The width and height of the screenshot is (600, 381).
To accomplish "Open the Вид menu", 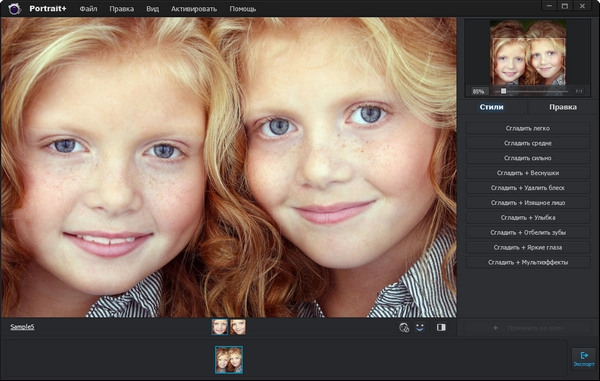I will [x=152, y=9].
